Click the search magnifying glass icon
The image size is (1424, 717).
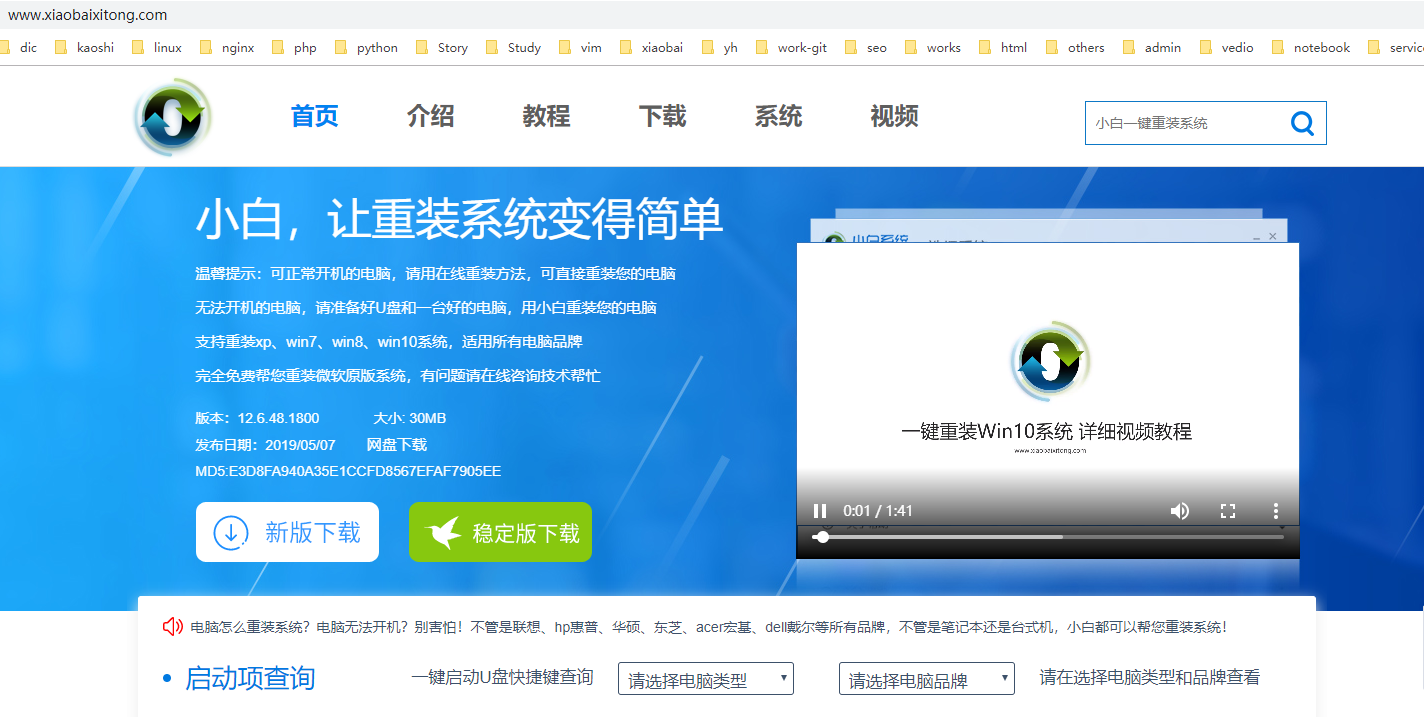(1302, 122)
